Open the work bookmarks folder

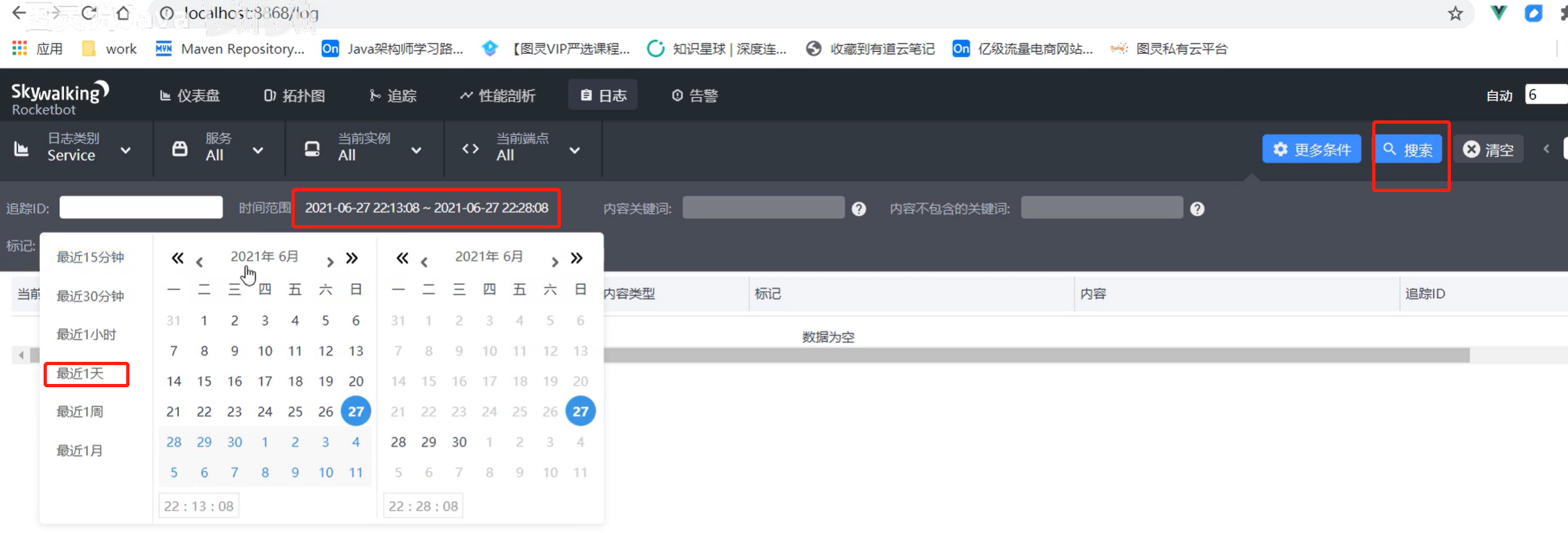pyautogui.click(x=109, y=49)
